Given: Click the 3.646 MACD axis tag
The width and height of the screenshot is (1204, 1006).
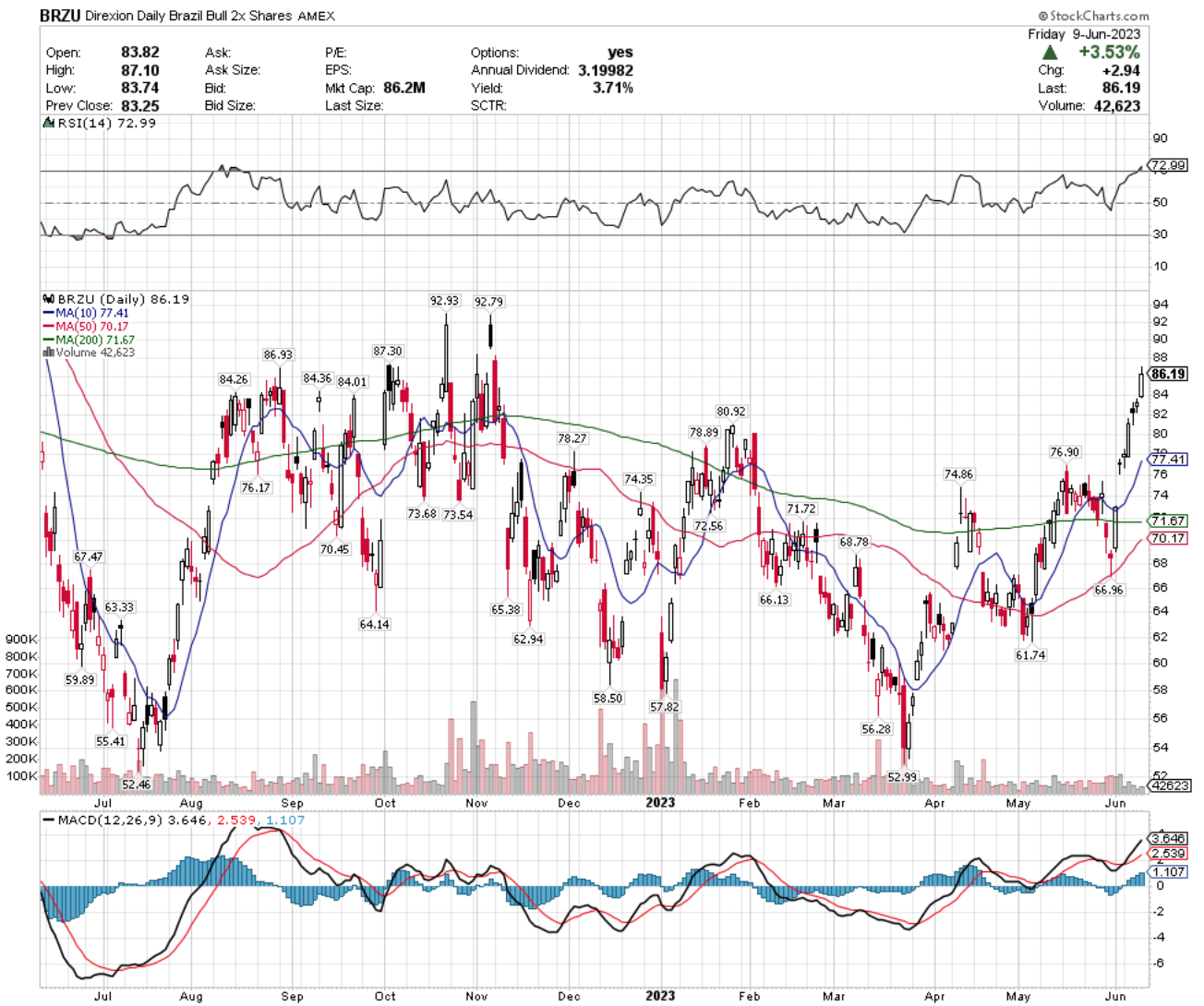Looking at the screenshot, I should (x=1168, y=838).
